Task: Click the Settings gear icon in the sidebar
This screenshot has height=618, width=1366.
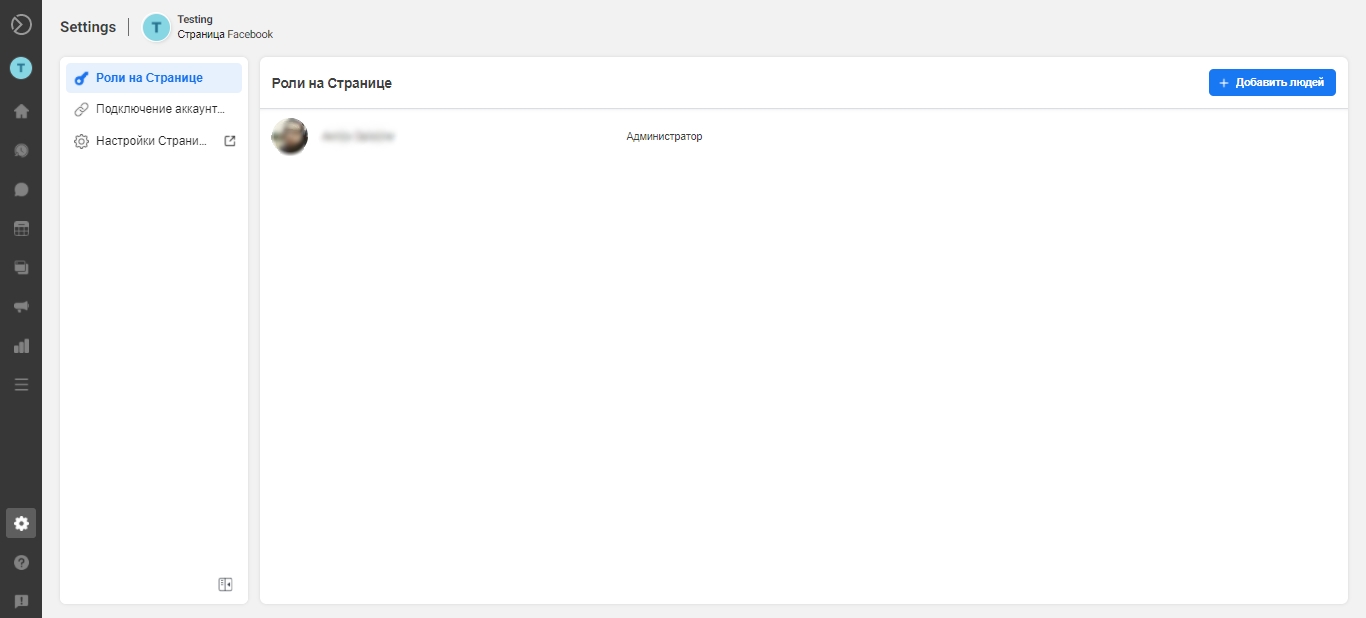Action: click(21, 523)
